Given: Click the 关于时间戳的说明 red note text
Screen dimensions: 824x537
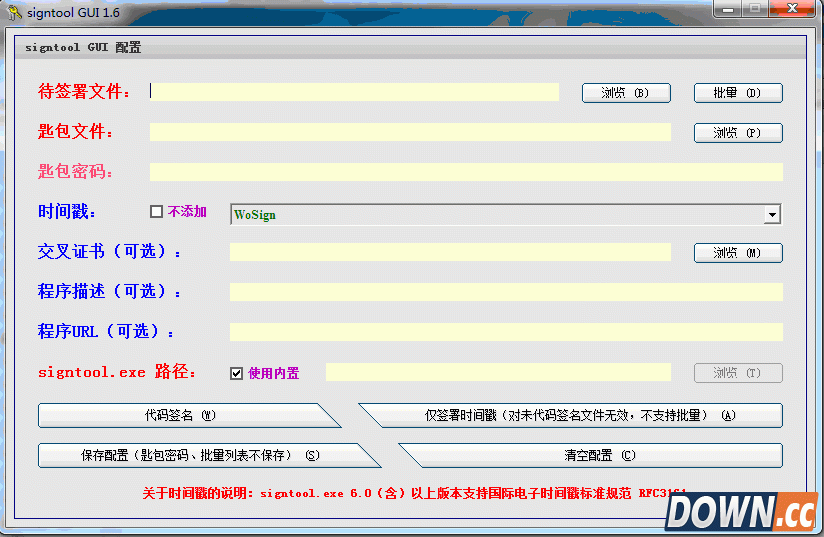Looking at the screenshot, I should click(414, 493).
